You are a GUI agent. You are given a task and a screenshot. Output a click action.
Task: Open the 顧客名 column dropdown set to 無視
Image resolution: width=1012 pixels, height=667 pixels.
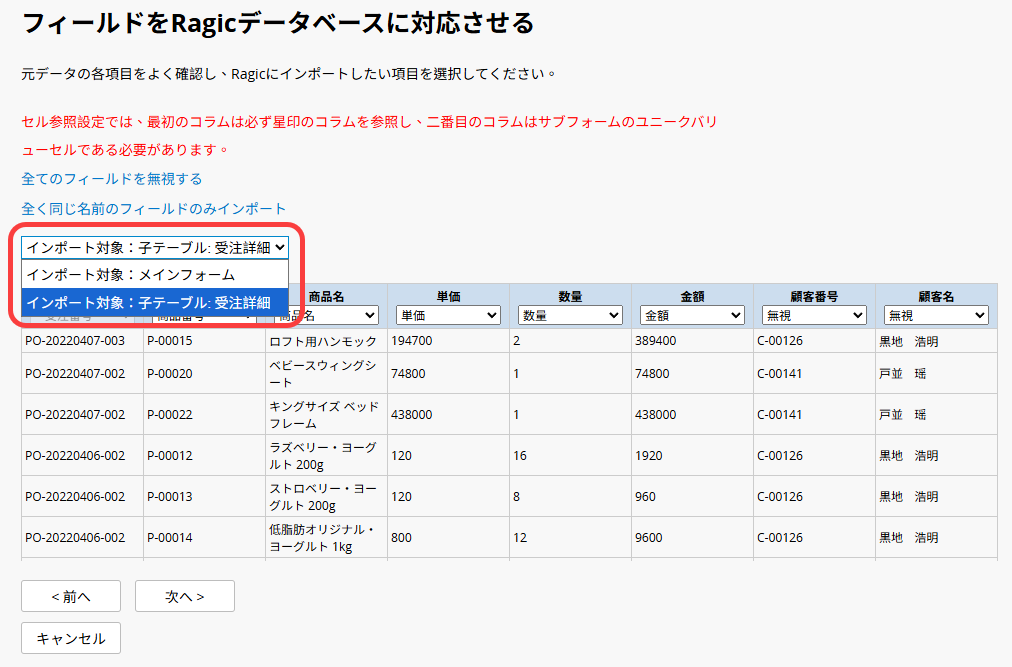pyautogui.click(x=936, y=315)
